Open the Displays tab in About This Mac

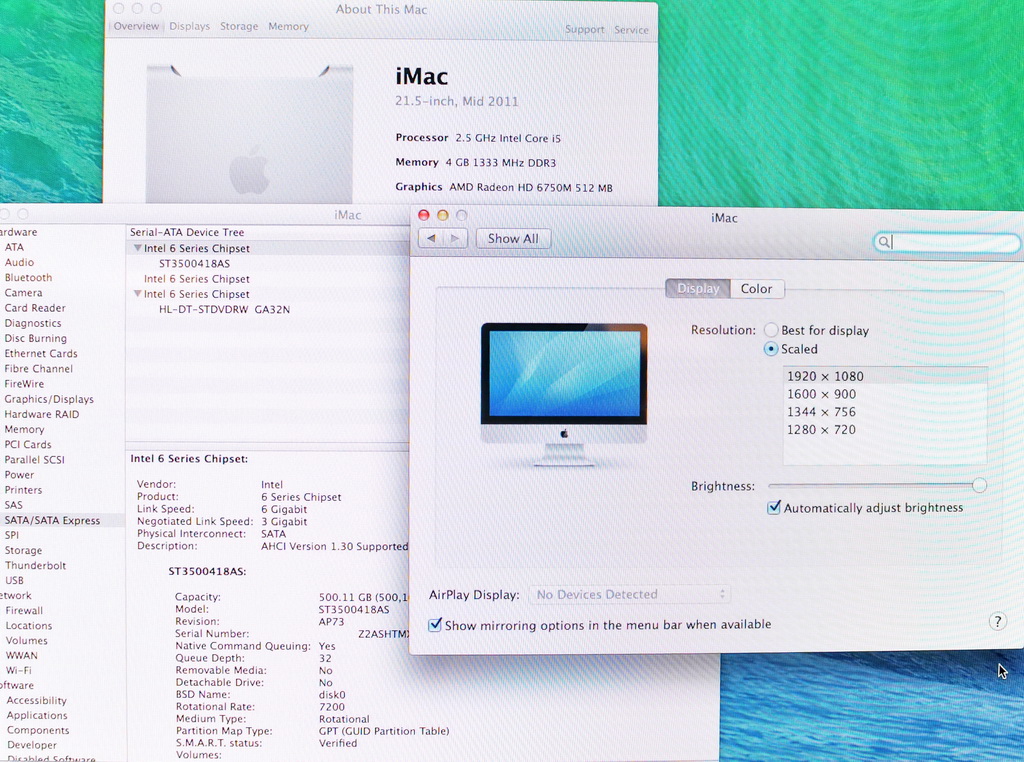click(189, 26)
